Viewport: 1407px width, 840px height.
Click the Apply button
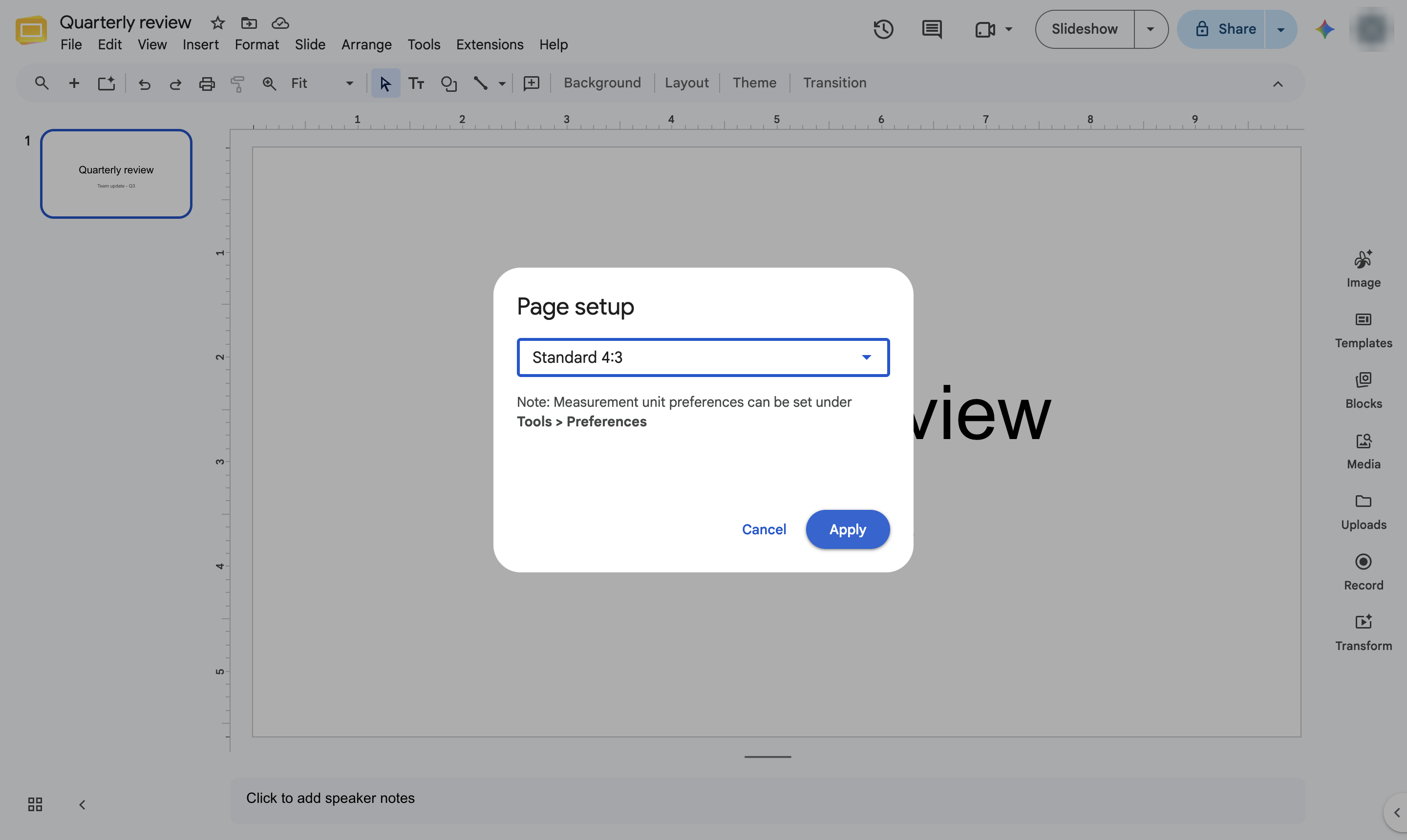pos(848,529)
